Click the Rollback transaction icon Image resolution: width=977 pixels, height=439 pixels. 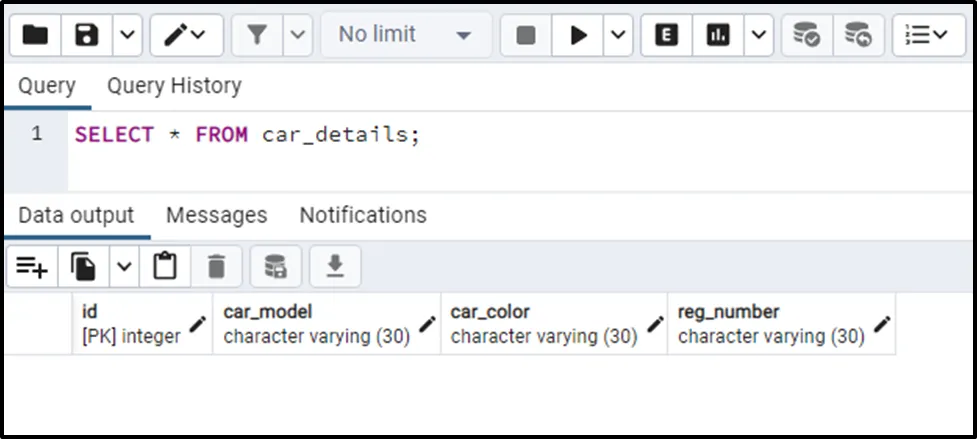click(857, 36)
